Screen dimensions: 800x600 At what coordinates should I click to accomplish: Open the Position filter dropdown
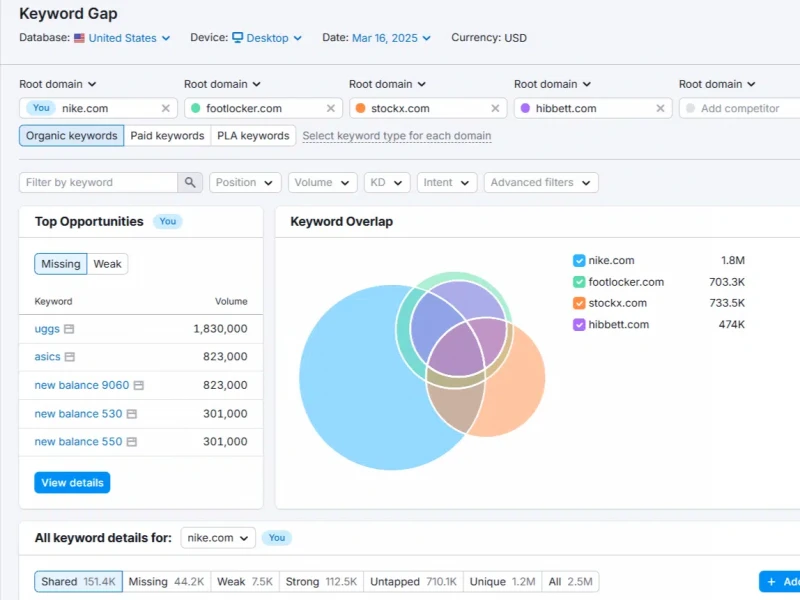245,182
